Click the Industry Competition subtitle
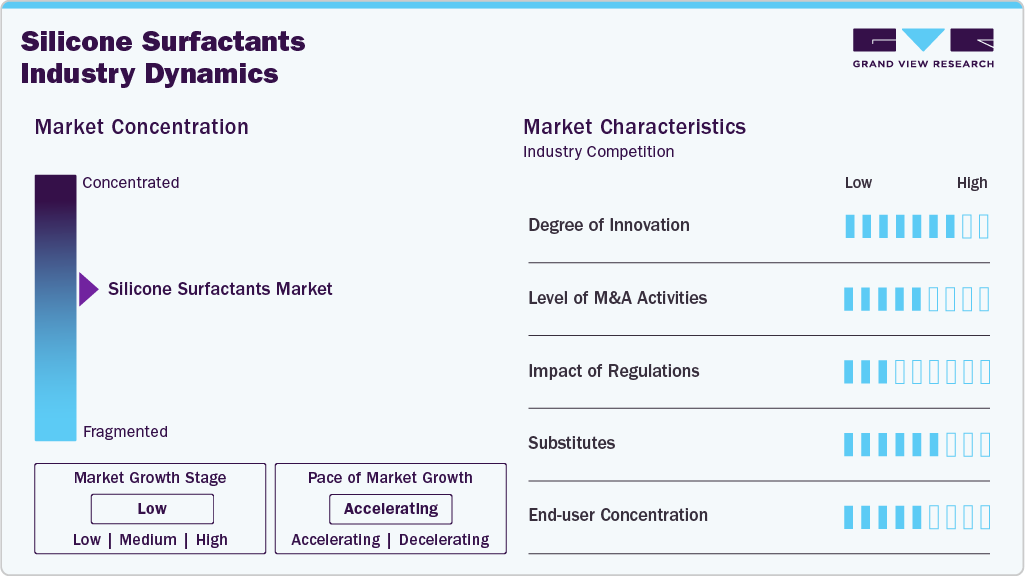The image size is (1025, 576). [x=598, y=152]
